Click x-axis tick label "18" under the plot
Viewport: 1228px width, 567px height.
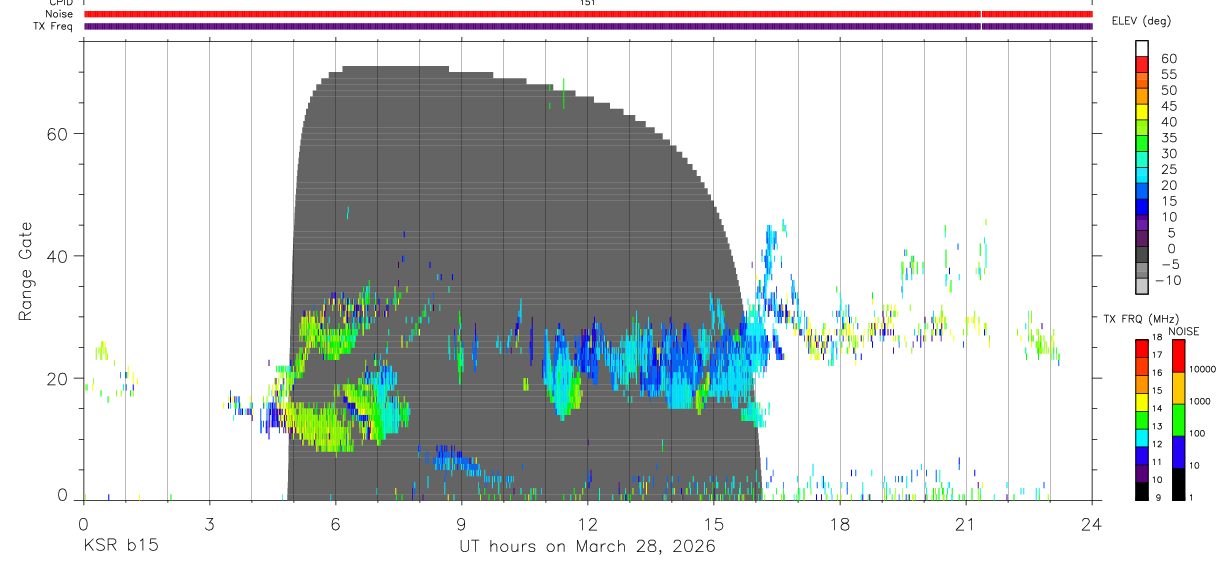coord(840,525)
